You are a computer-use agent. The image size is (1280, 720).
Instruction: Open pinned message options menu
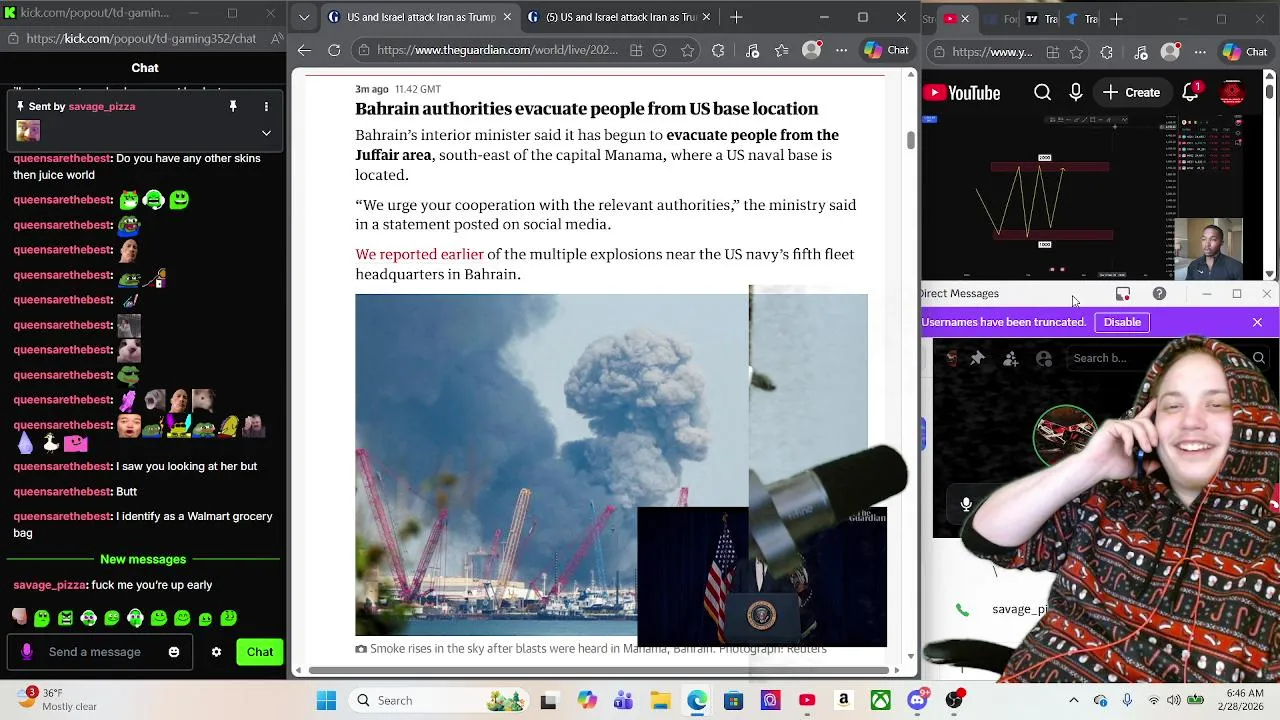coord(266,106)
